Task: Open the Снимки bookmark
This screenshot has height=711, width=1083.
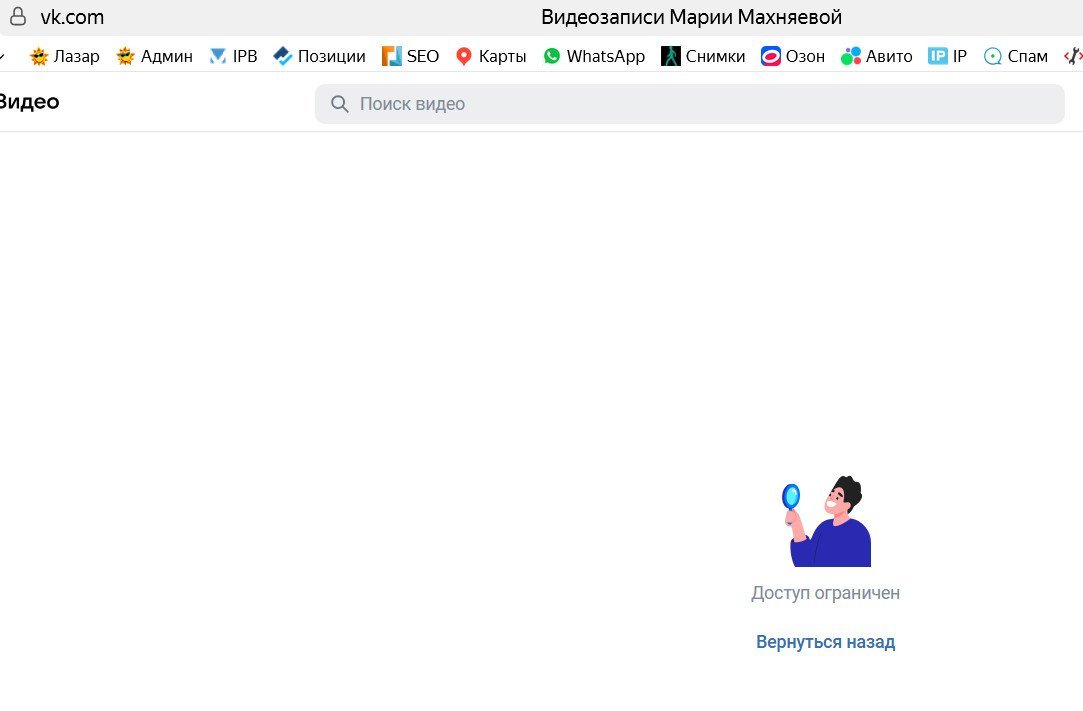Action: [x=703, y=56]
